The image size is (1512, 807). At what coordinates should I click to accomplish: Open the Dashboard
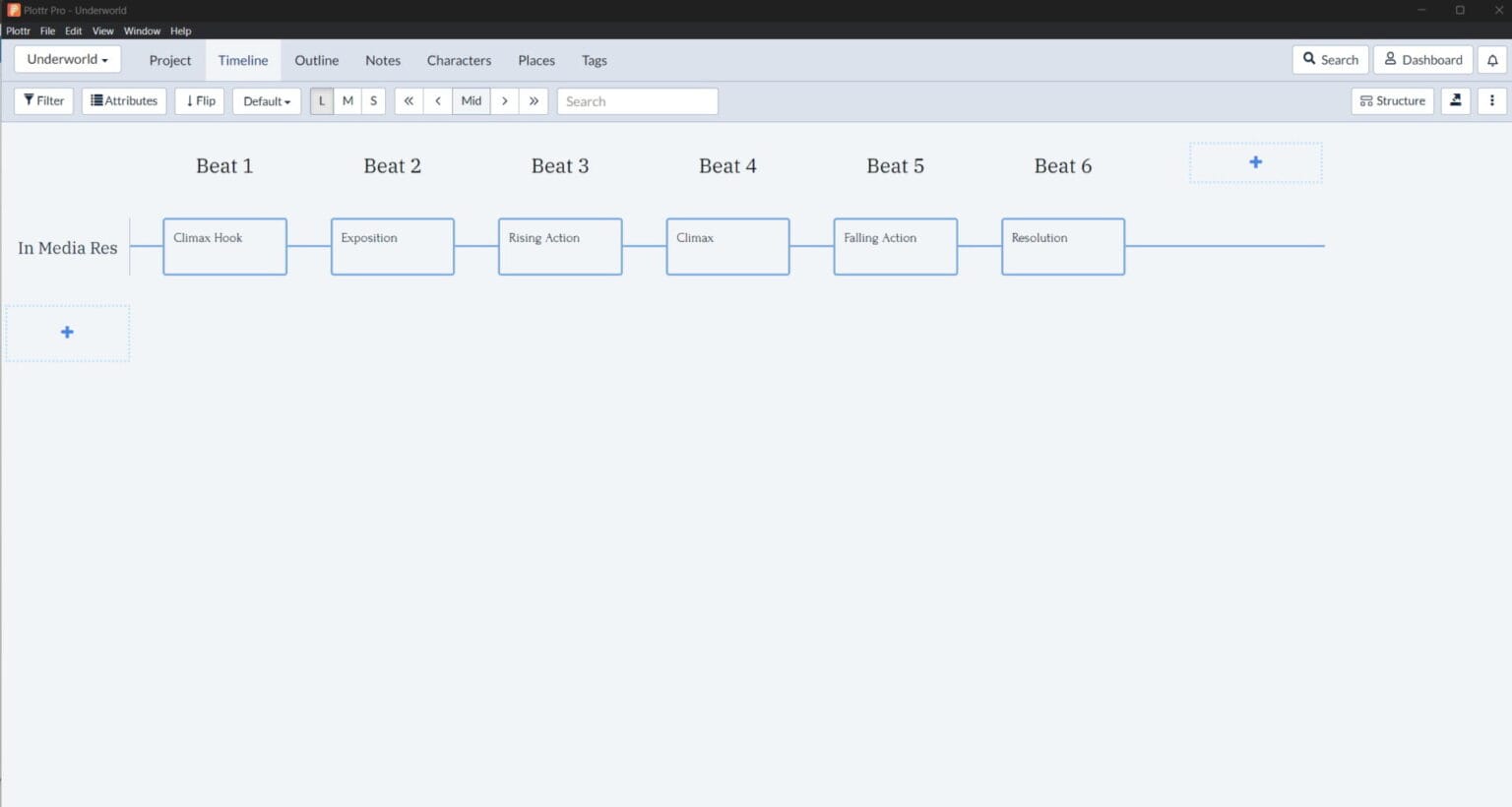pos(1422,59)
